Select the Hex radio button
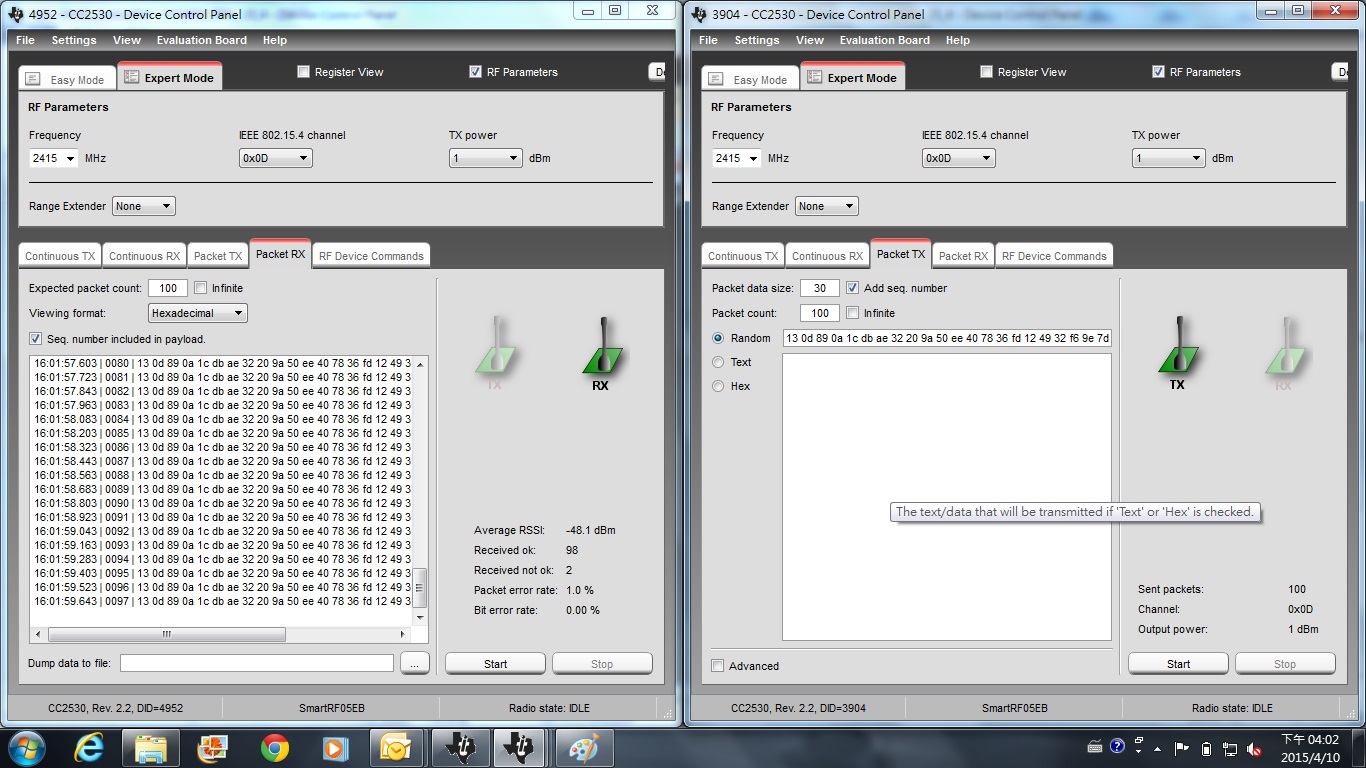Image resolution: width=1366 pixels, height=768 pixels. pos(718,386)
